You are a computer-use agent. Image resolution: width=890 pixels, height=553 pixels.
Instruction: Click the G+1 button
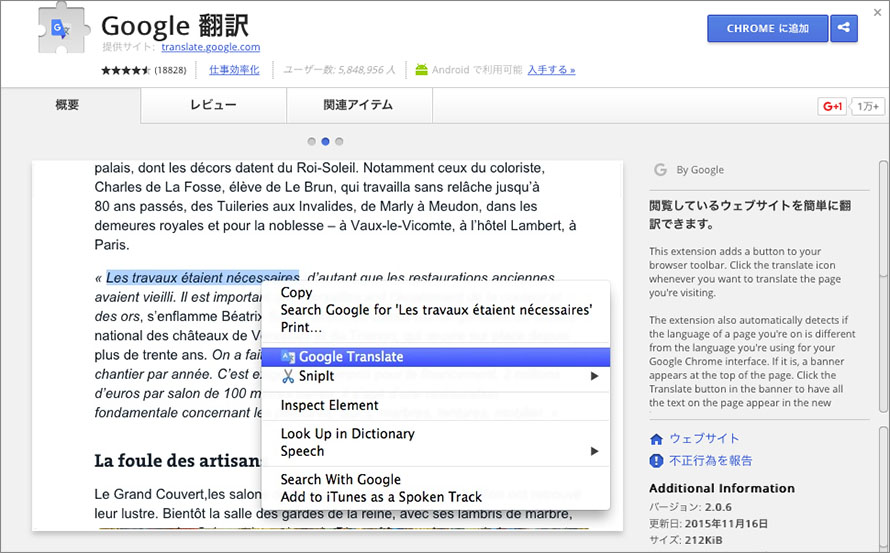click(x=832, y=106)
